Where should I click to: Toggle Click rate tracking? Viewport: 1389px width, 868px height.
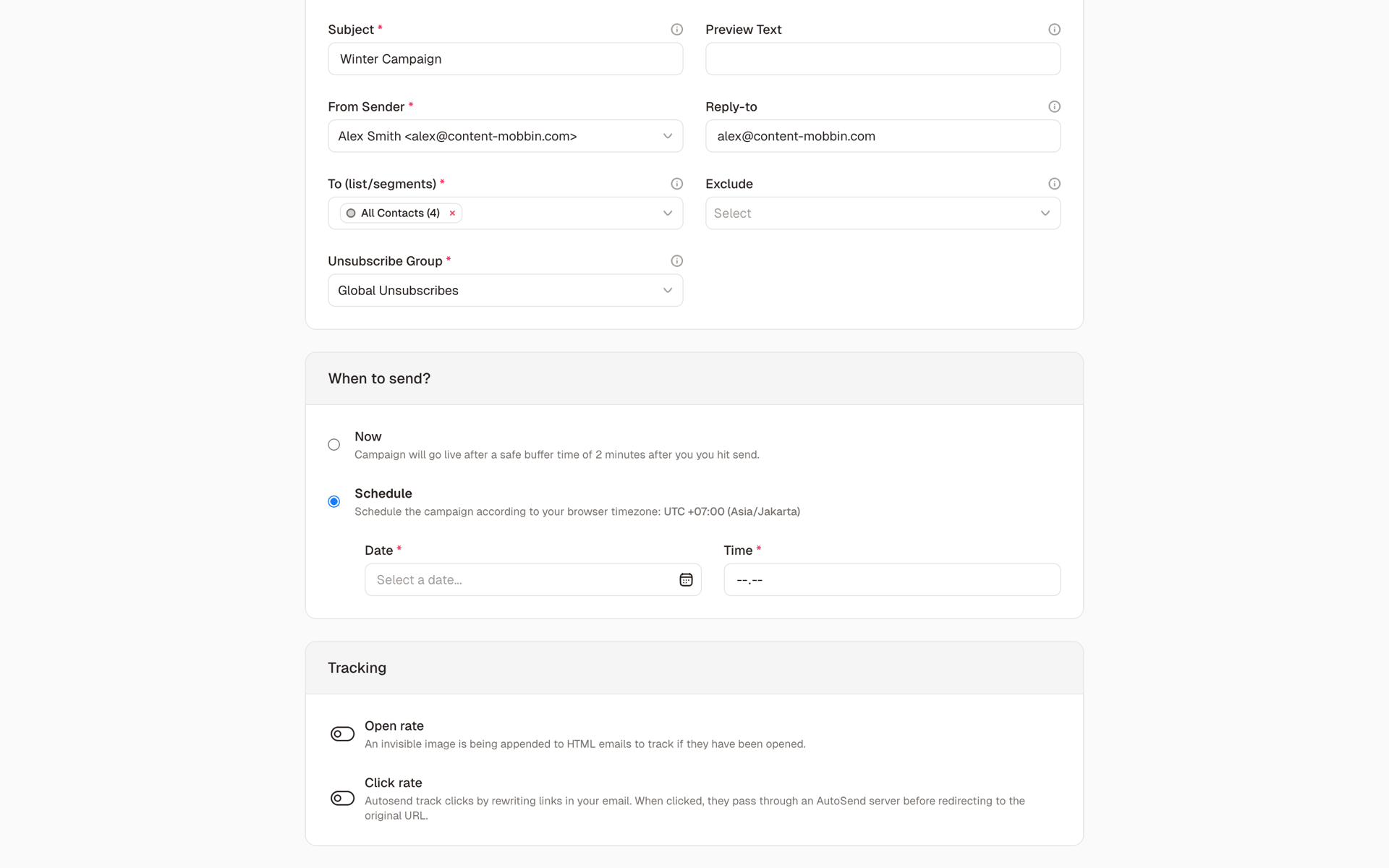click(x=342, y=798)
